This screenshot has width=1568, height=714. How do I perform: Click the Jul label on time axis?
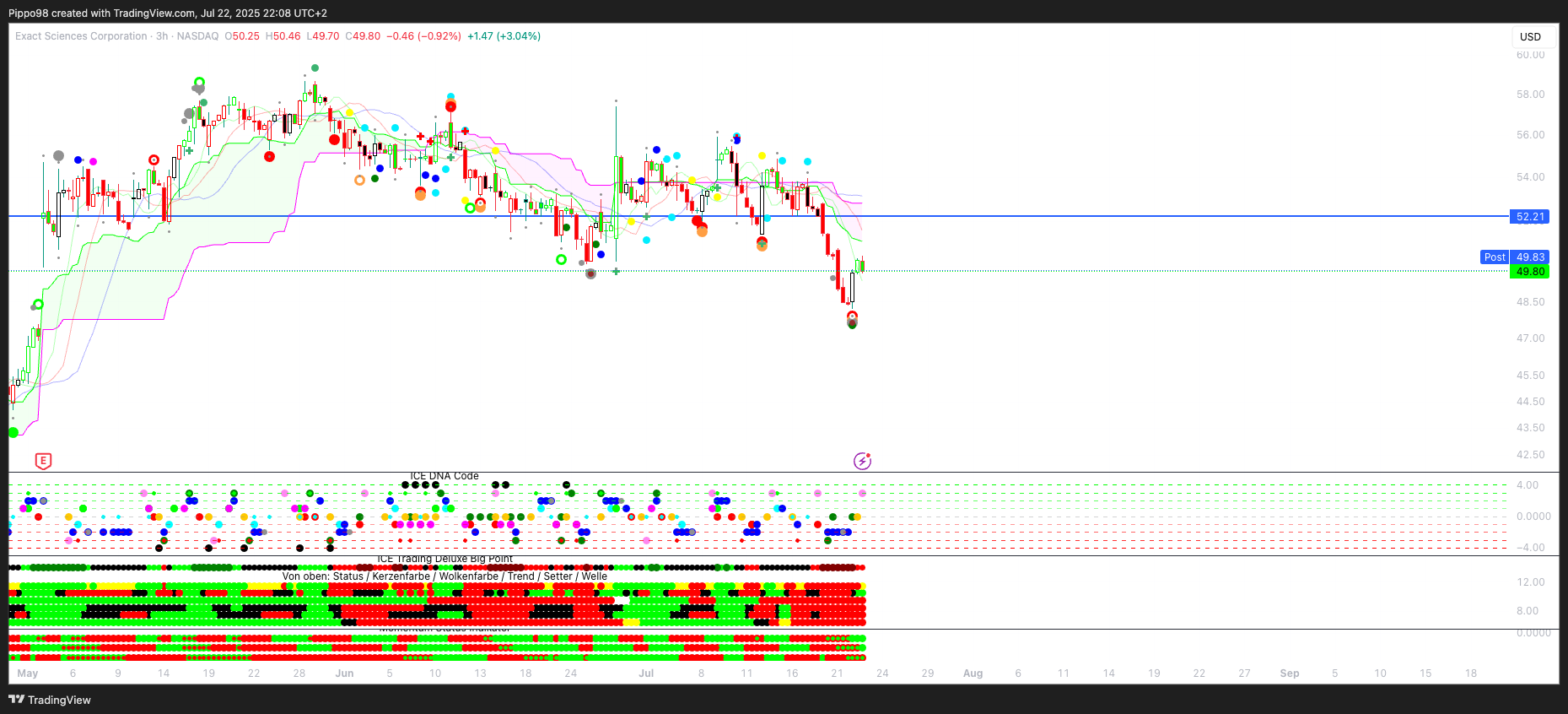(x=646, y=673)
